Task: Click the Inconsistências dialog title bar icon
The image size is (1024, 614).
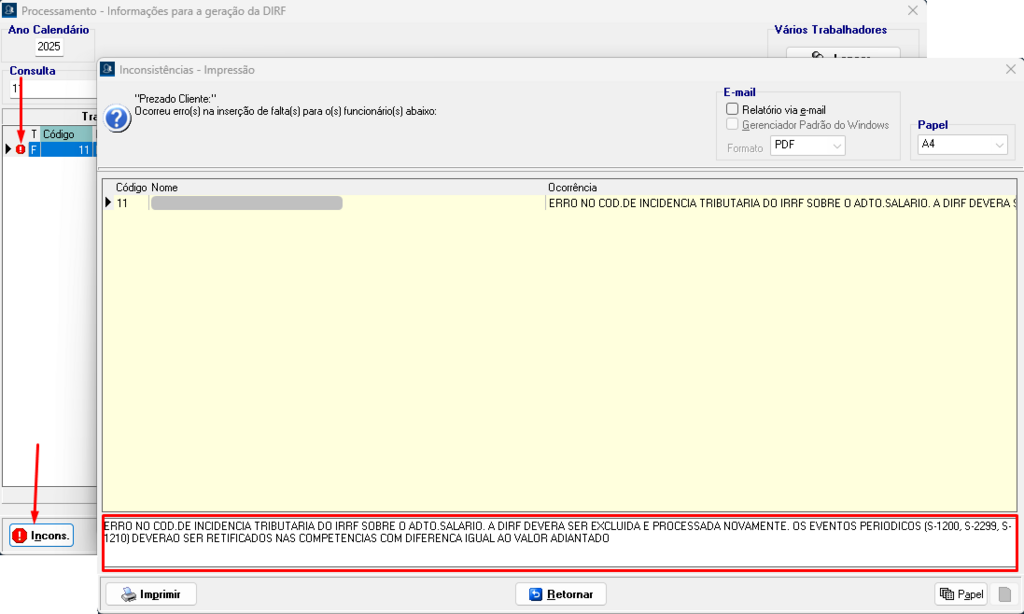Action: point(108,70)
